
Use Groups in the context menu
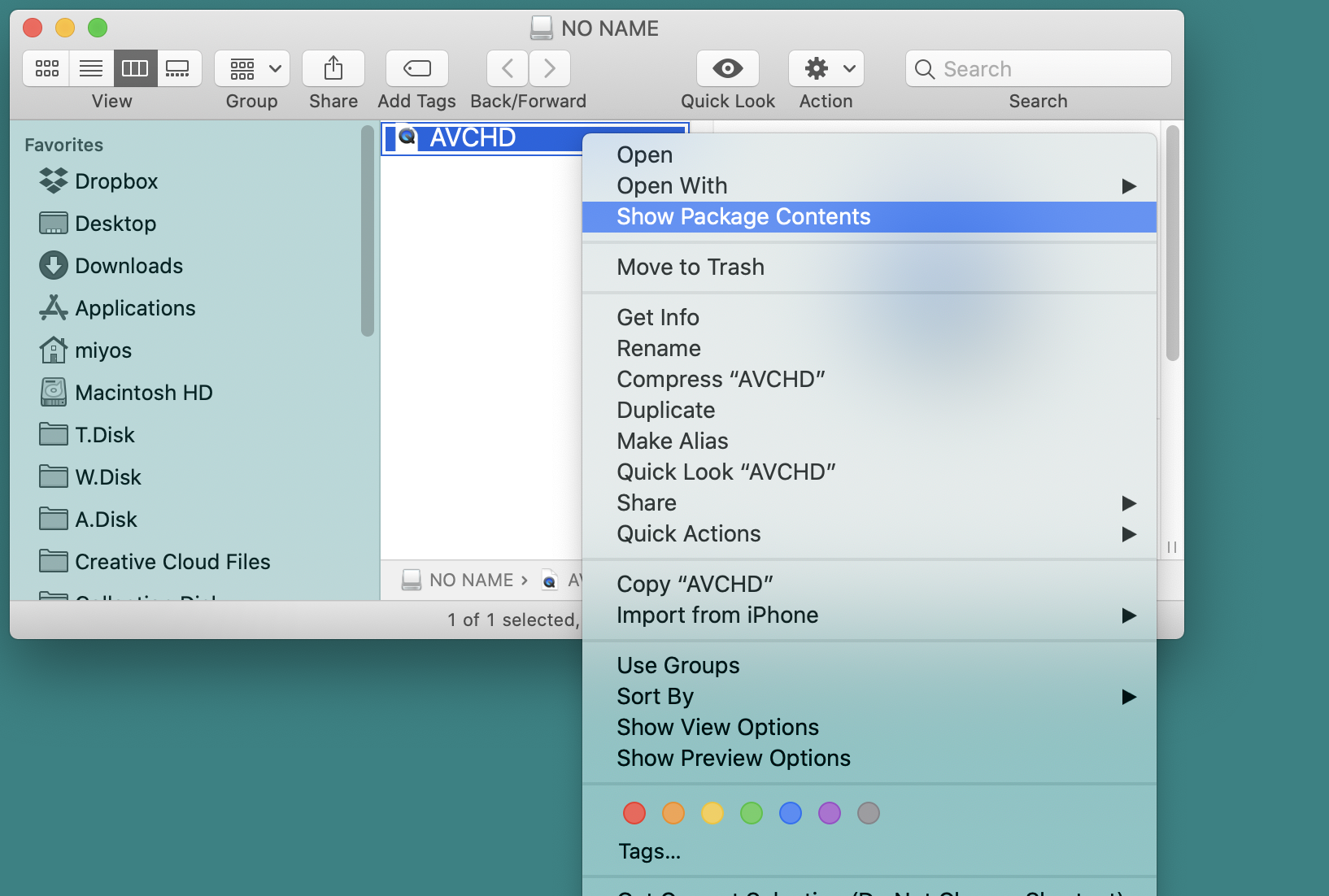[x=678, y=665]
